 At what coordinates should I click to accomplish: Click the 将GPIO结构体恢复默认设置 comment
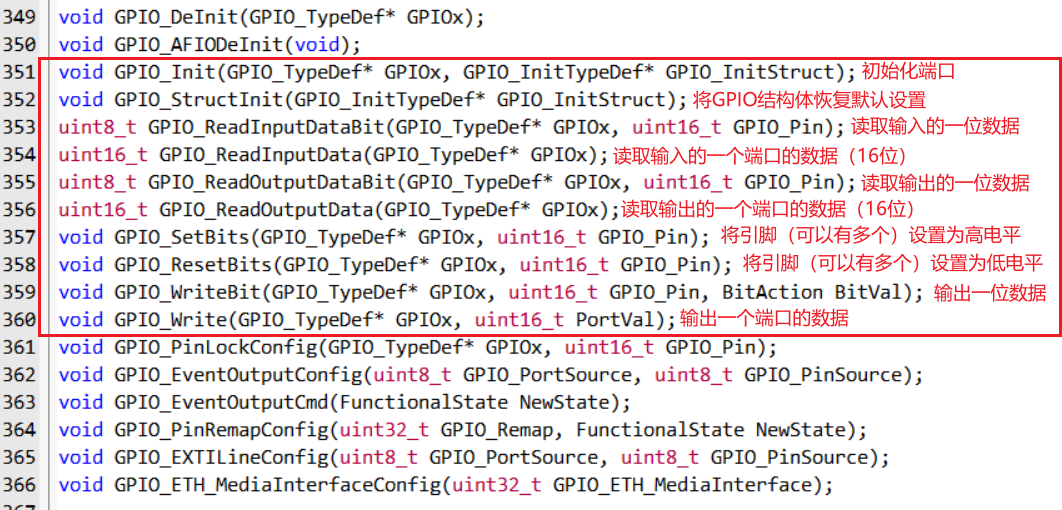(x=809, y=100)
